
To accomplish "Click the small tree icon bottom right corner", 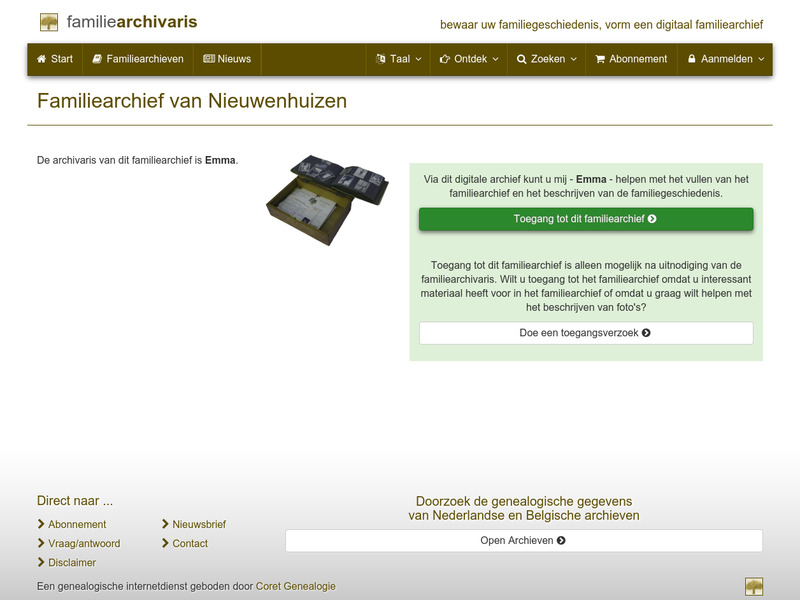I will pos(755,586).
